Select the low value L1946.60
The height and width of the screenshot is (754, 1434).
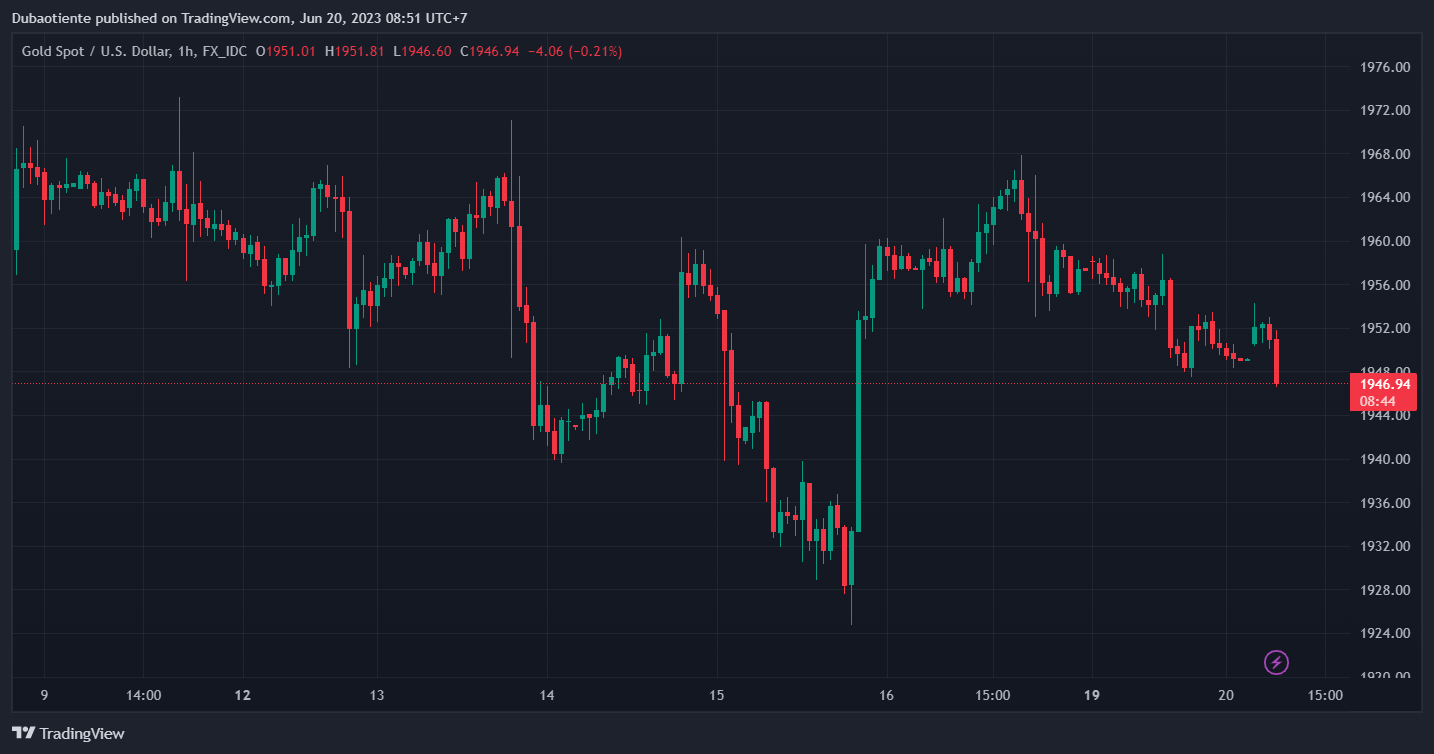coord(422,51)
